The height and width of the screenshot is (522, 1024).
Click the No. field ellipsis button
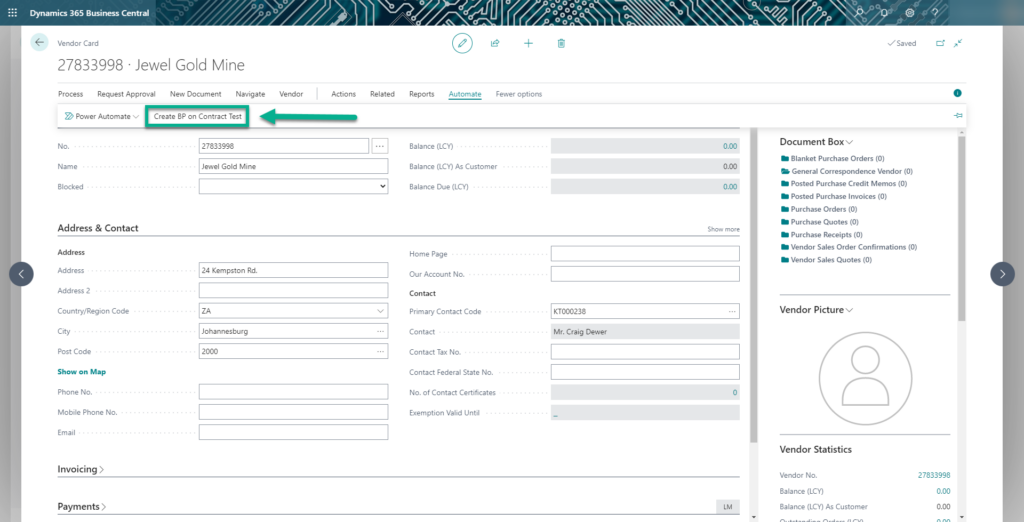click(379, 146)
